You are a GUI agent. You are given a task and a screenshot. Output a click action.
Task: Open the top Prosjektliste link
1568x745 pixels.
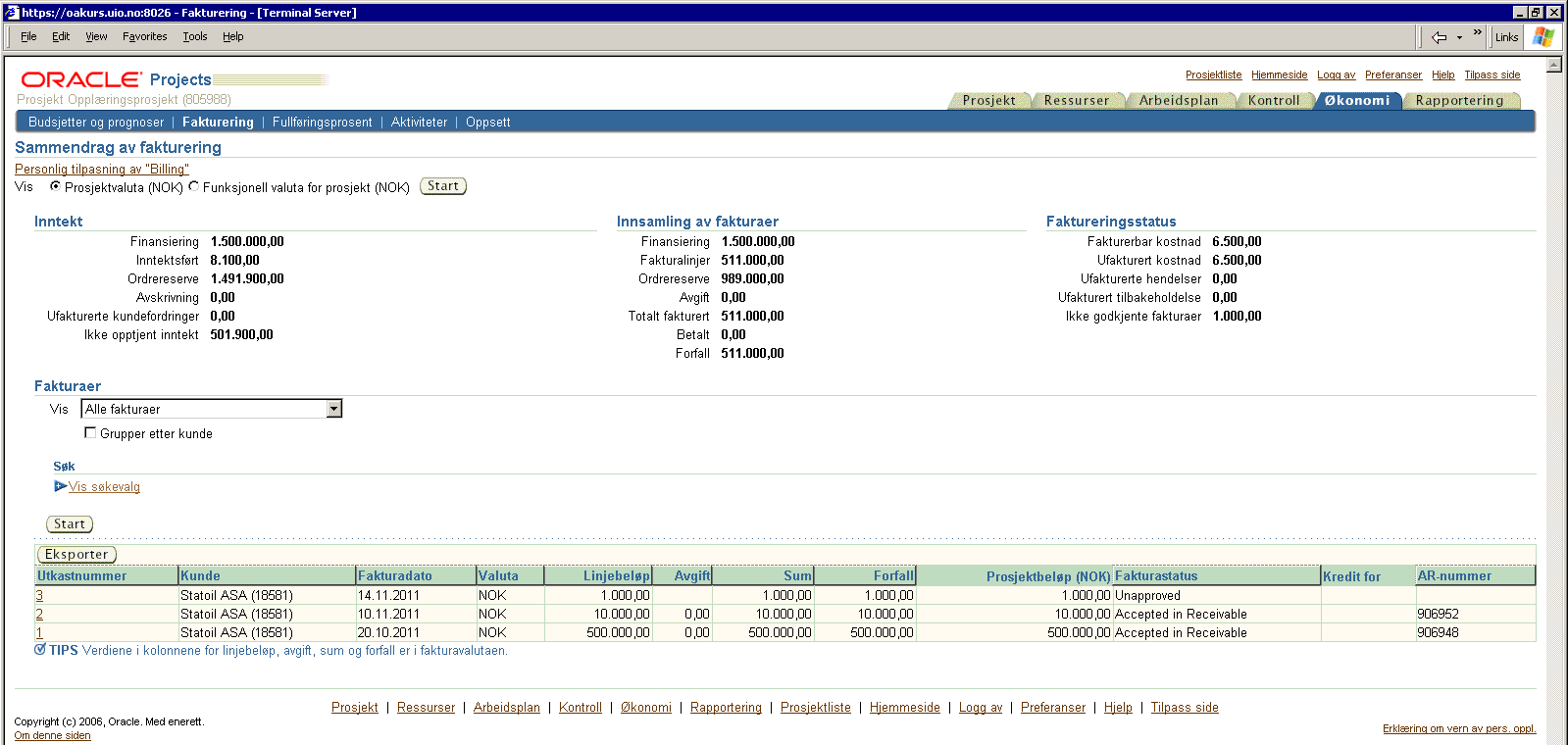coord(1213,74)
